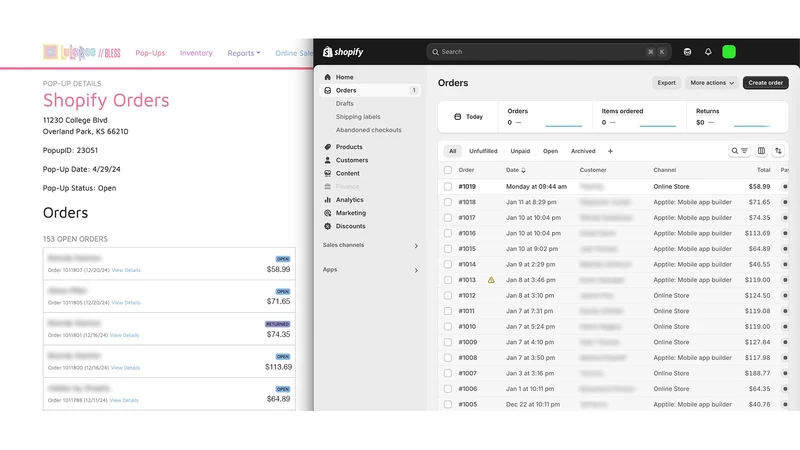Check the box for order #1013
The image size is (800, 450).
coord(447,280)
